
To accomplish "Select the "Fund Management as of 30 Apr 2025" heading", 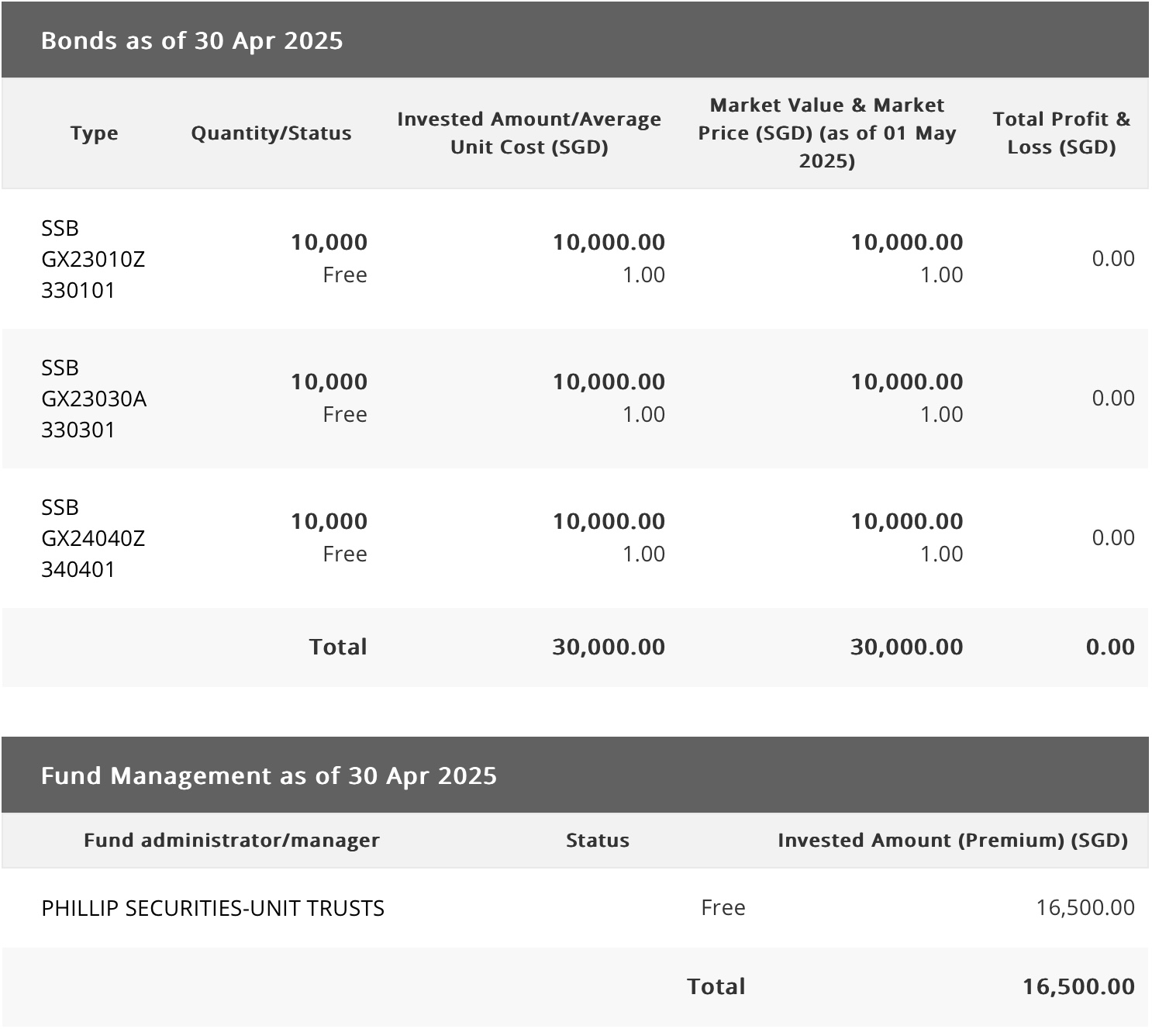I will [x=269, y=775].
